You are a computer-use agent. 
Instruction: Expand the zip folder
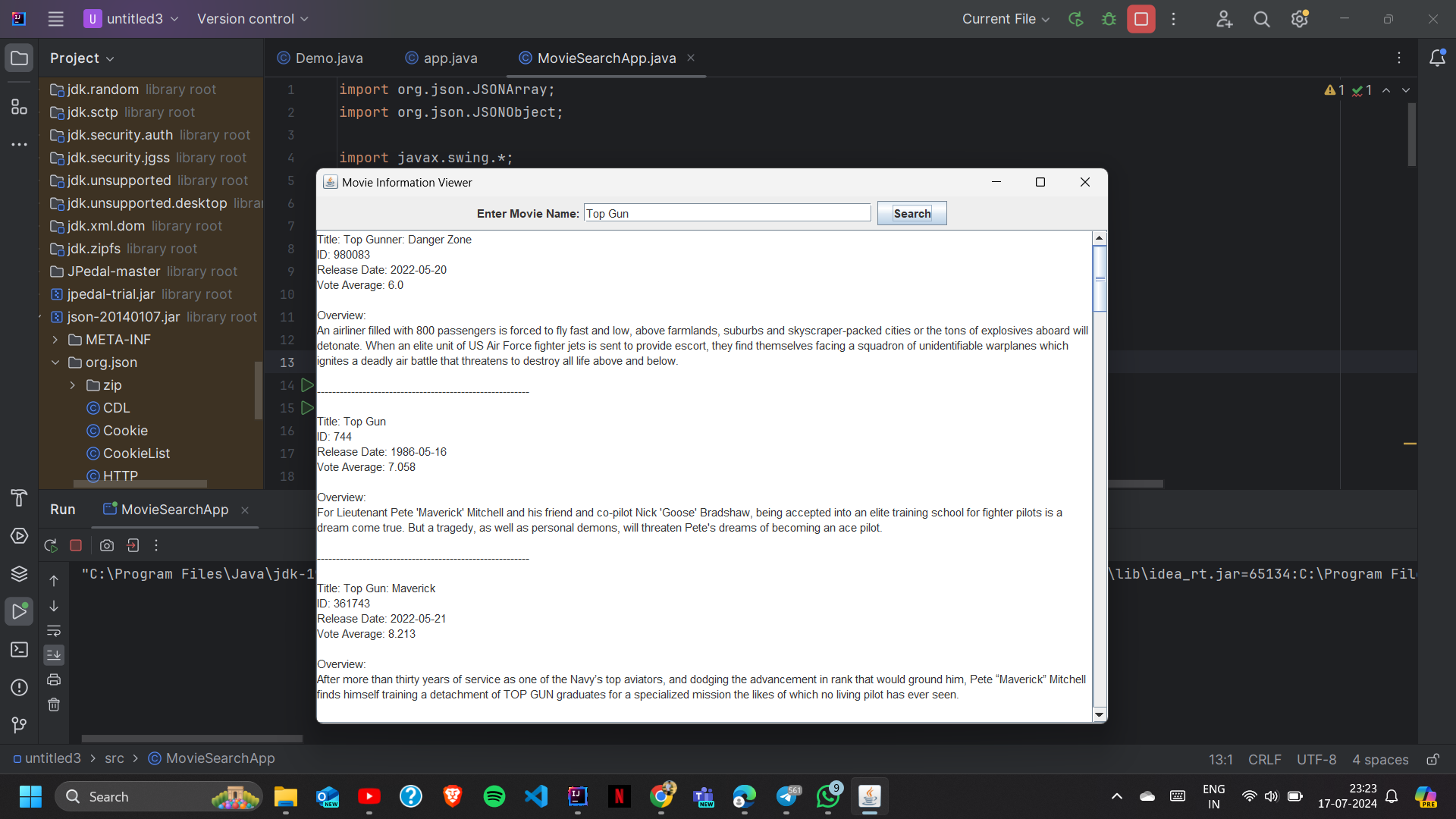coord(73,385)
